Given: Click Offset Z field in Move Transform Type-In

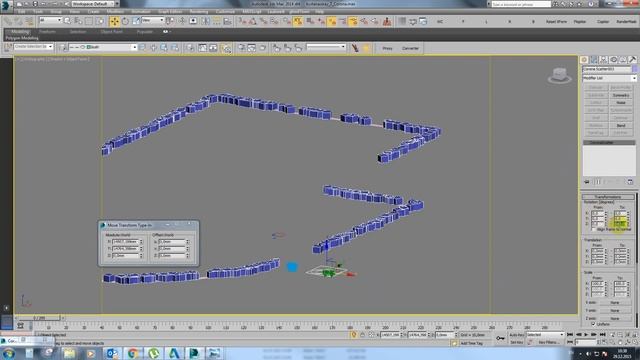Looking at the screenshot, I should (173, 256).
